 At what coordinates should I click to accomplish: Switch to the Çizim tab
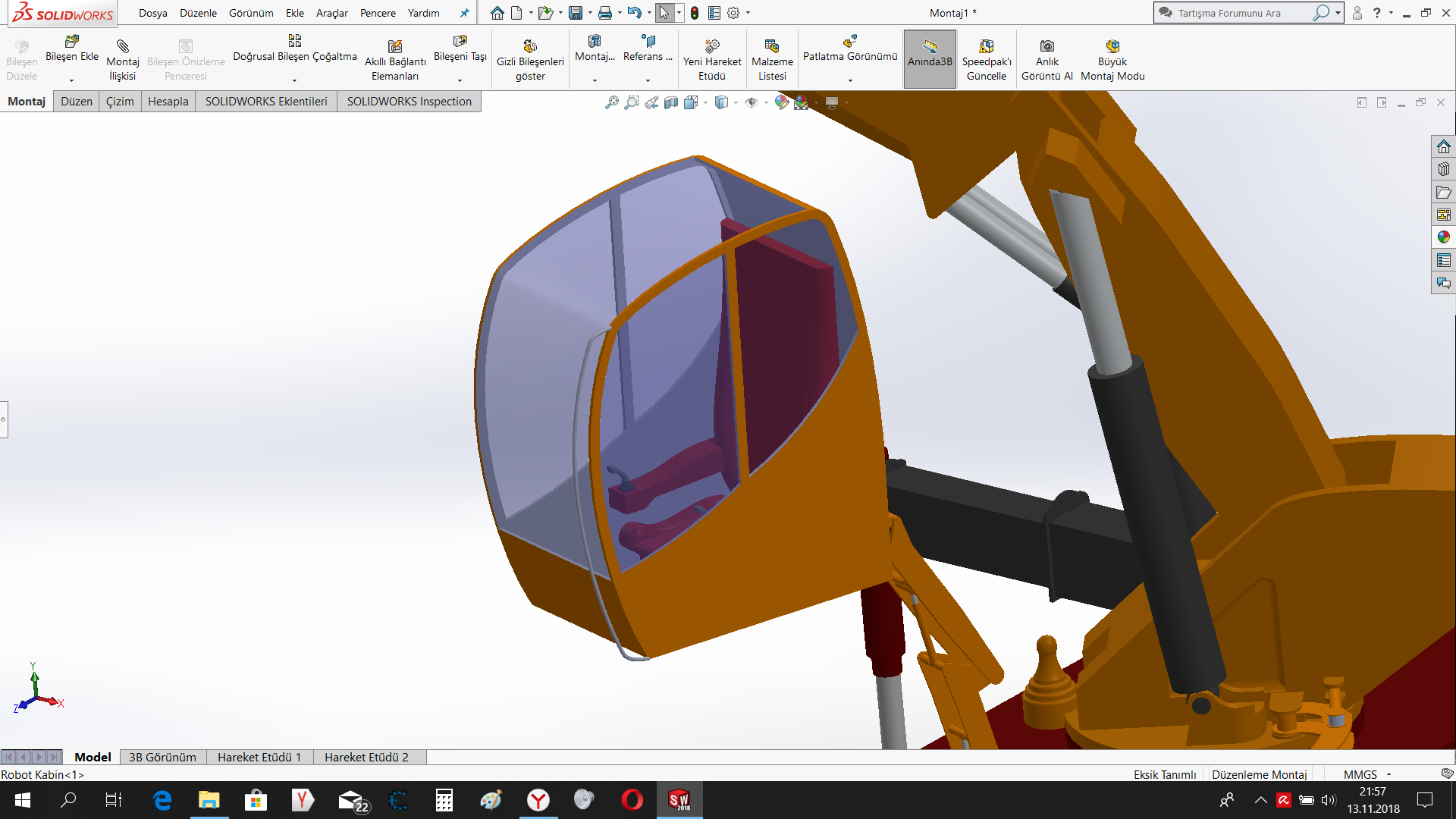120,102
